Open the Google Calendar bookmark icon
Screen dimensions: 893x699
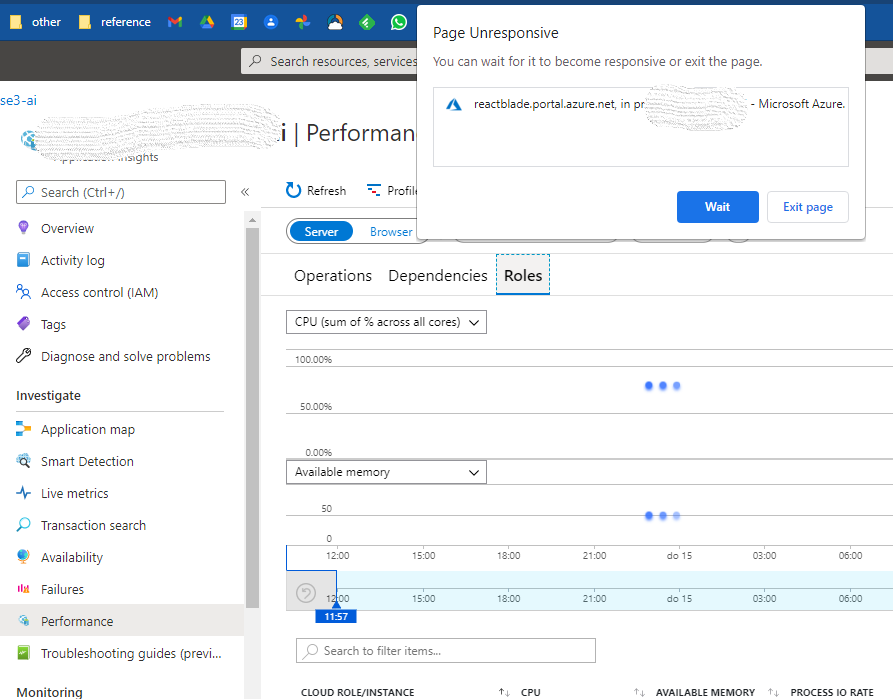pos(239,22)
